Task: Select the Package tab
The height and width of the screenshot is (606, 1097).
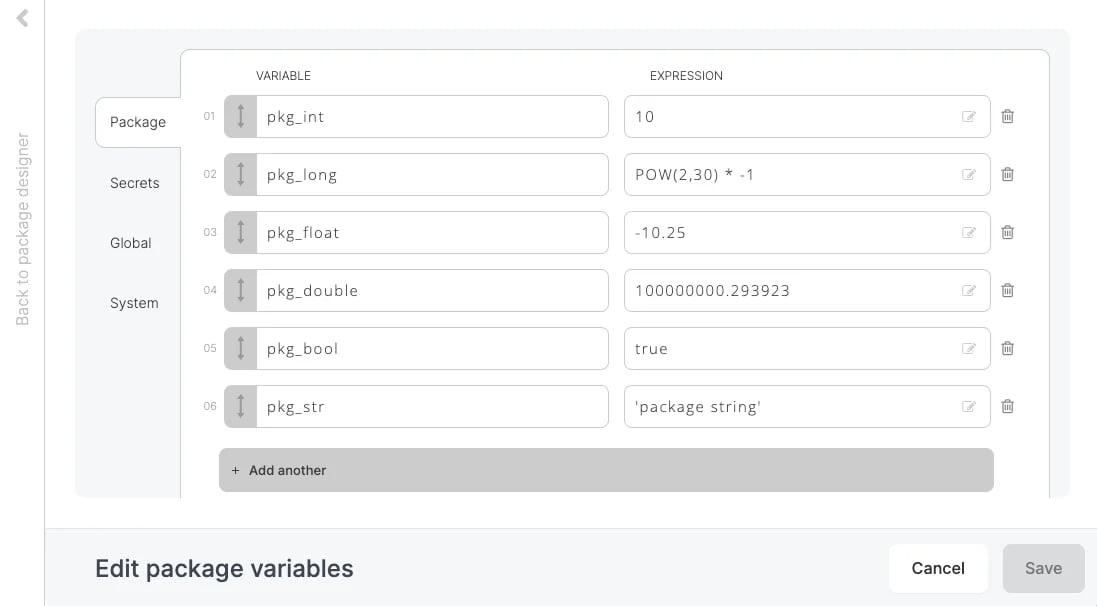Action: coord(138,122)
